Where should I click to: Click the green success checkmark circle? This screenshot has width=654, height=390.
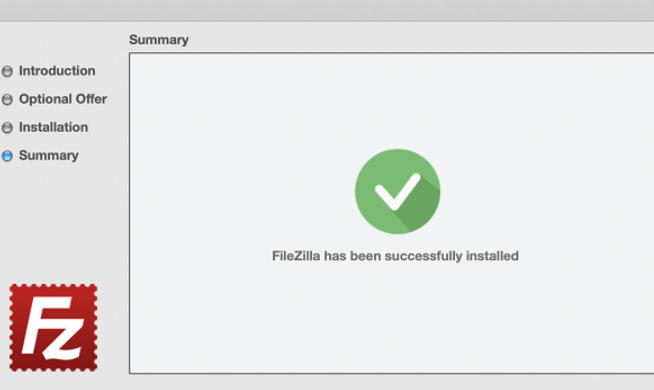coord(397,191)
